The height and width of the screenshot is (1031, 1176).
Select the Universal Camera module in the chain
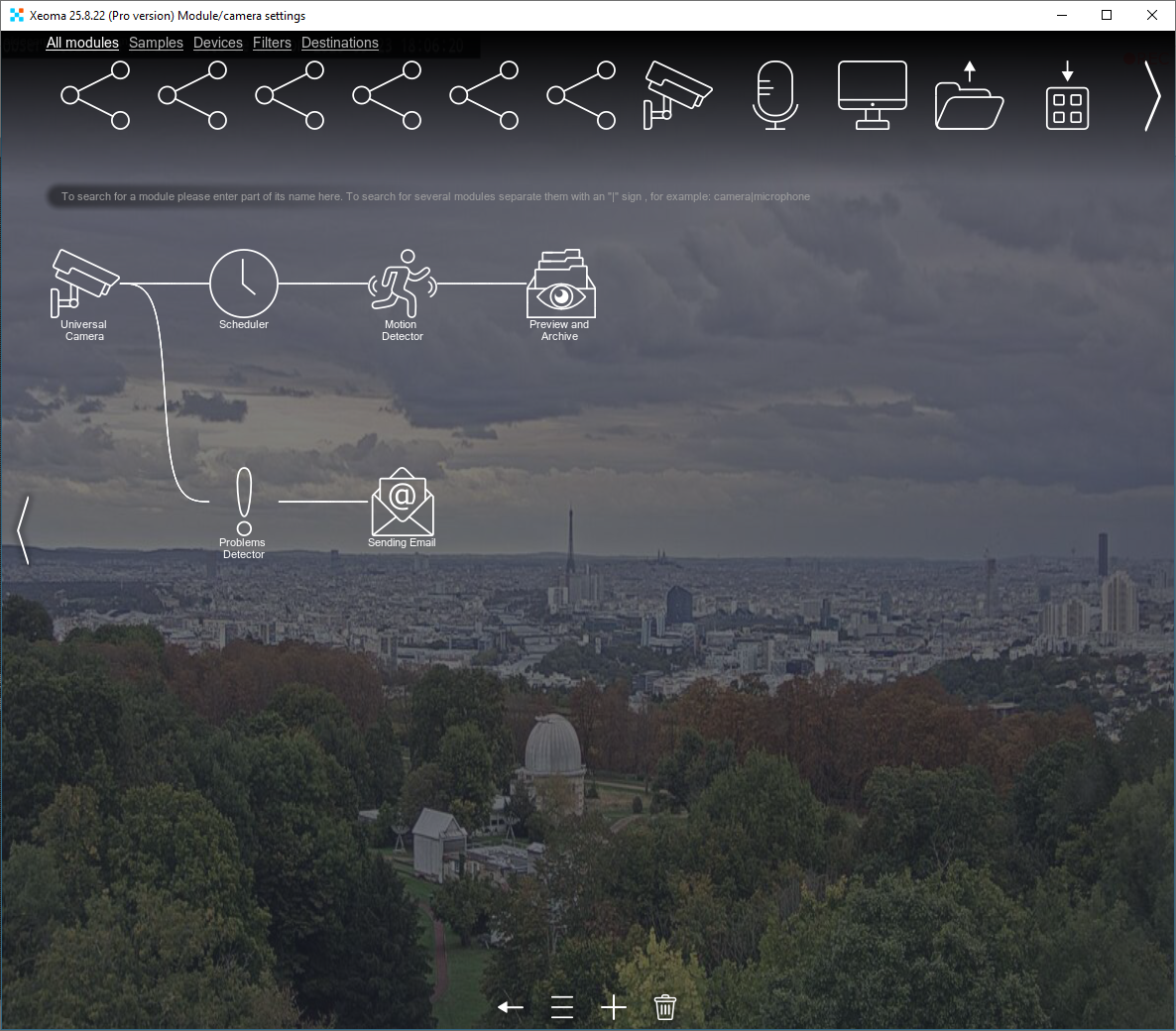click(84, 283)
